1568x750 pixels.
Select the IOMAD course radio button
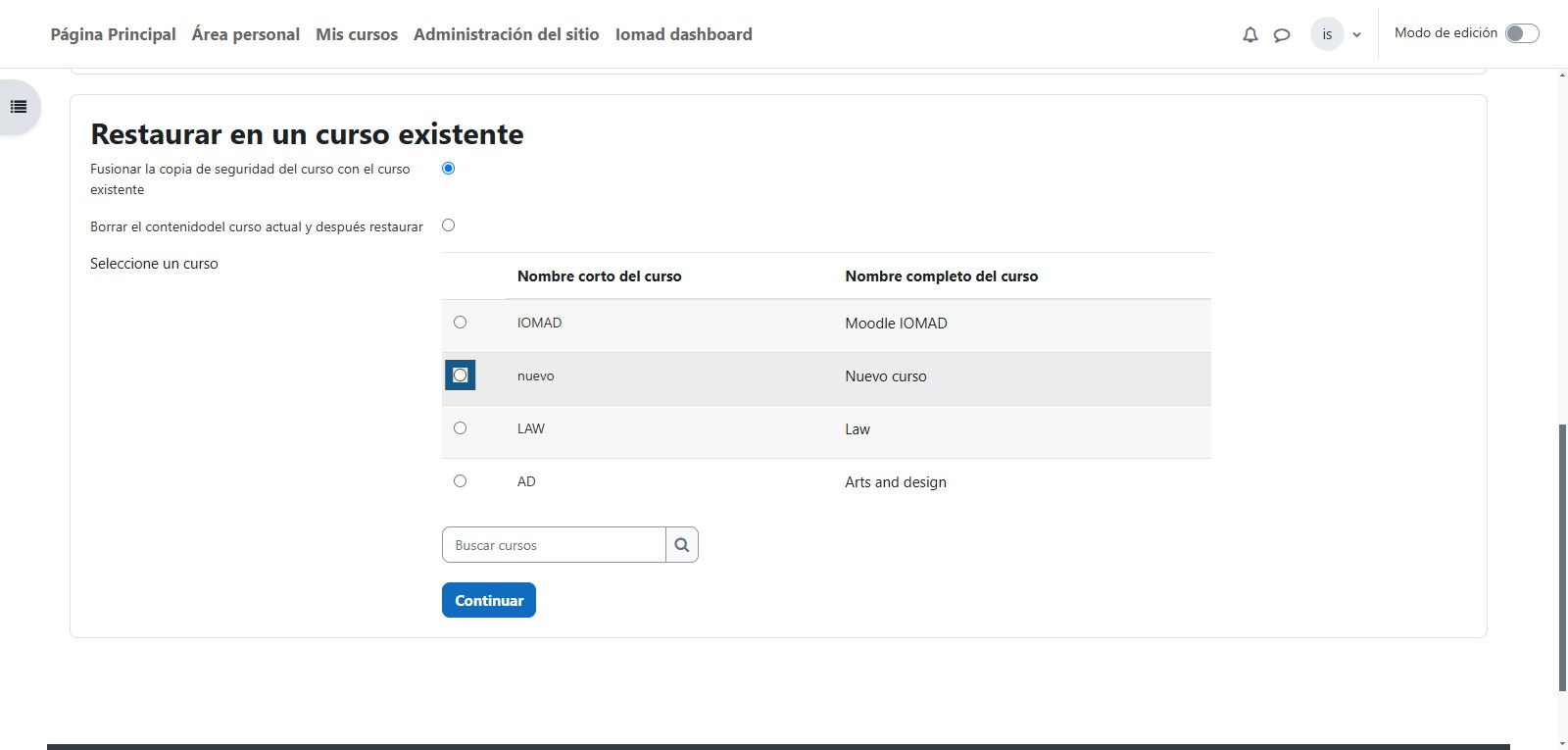coord(461,323)
